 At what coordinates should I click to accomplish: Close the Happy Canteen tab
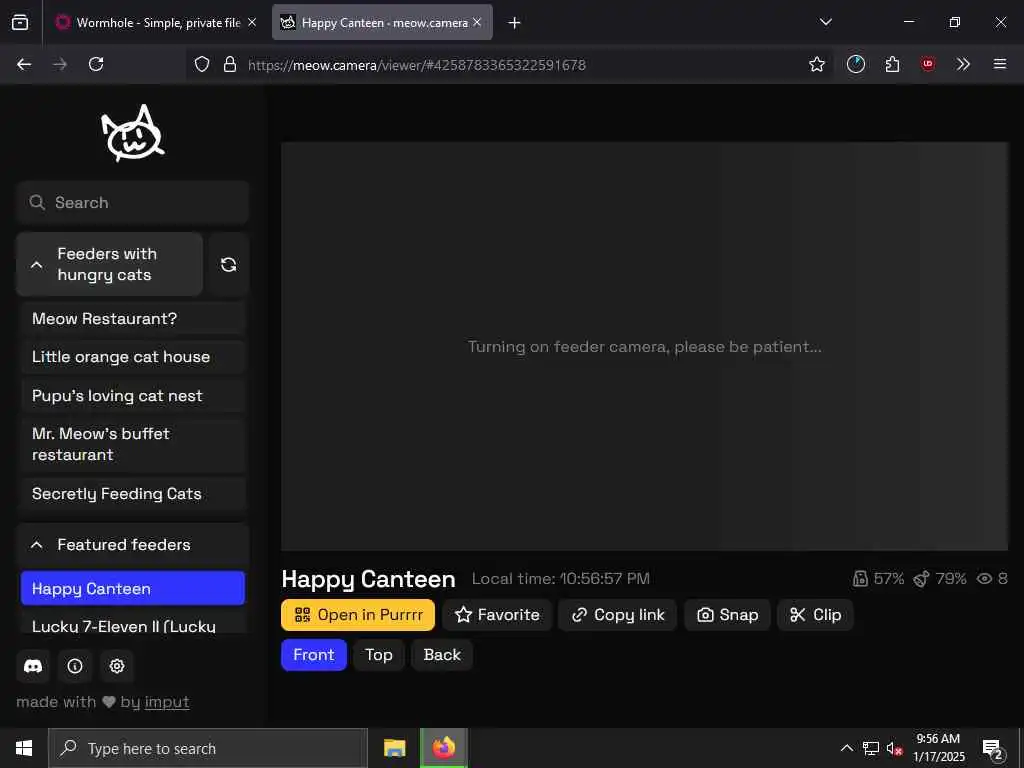477,22
